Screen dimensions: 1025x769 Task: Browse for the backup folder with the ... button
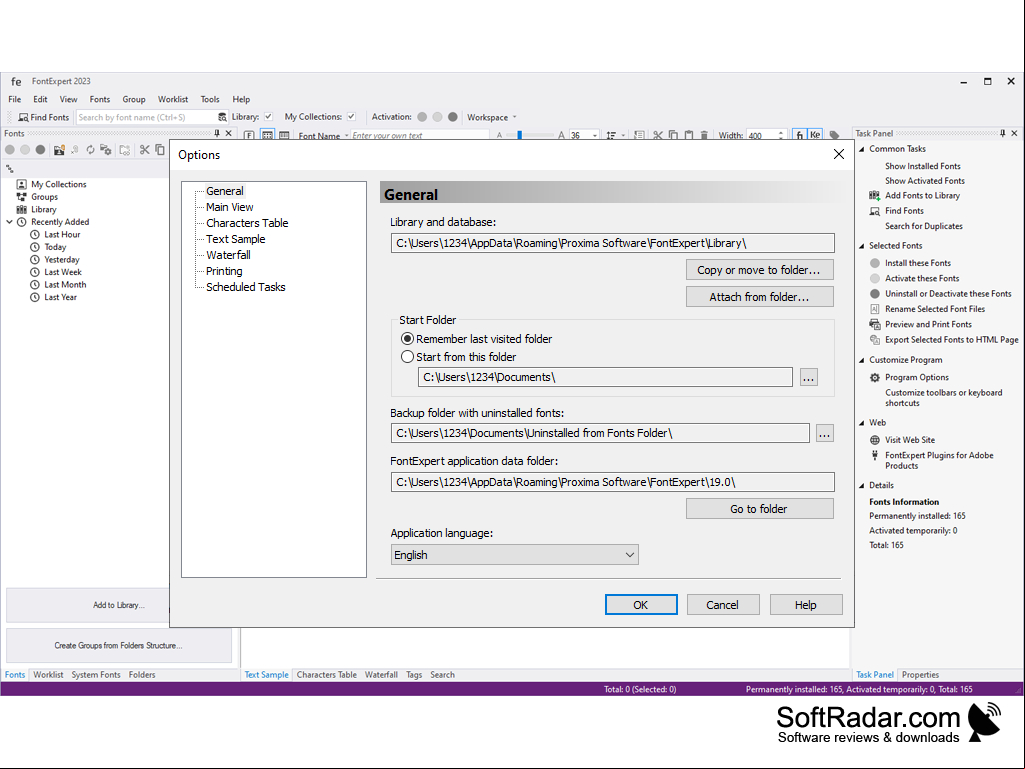pyautogui.click(x=825, y=433)
